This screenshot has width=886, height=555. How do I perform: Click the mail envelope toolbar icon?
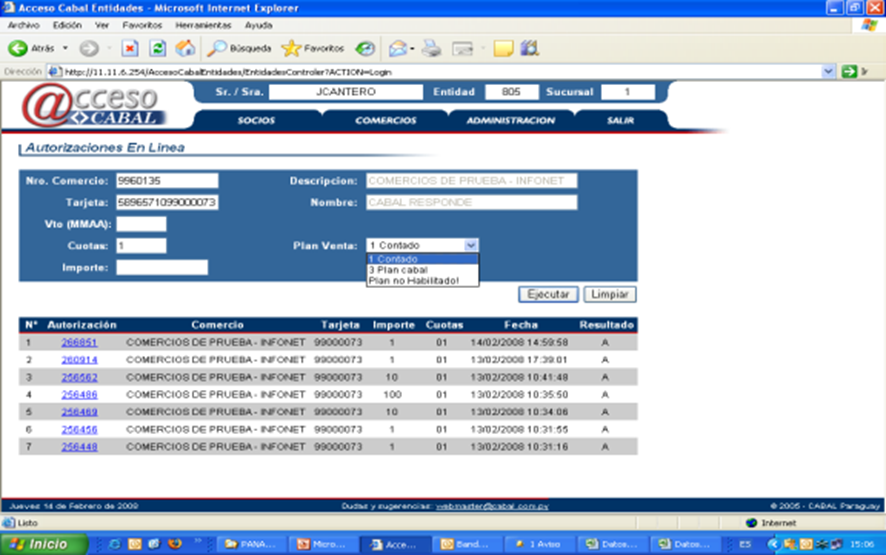[397, 48]
